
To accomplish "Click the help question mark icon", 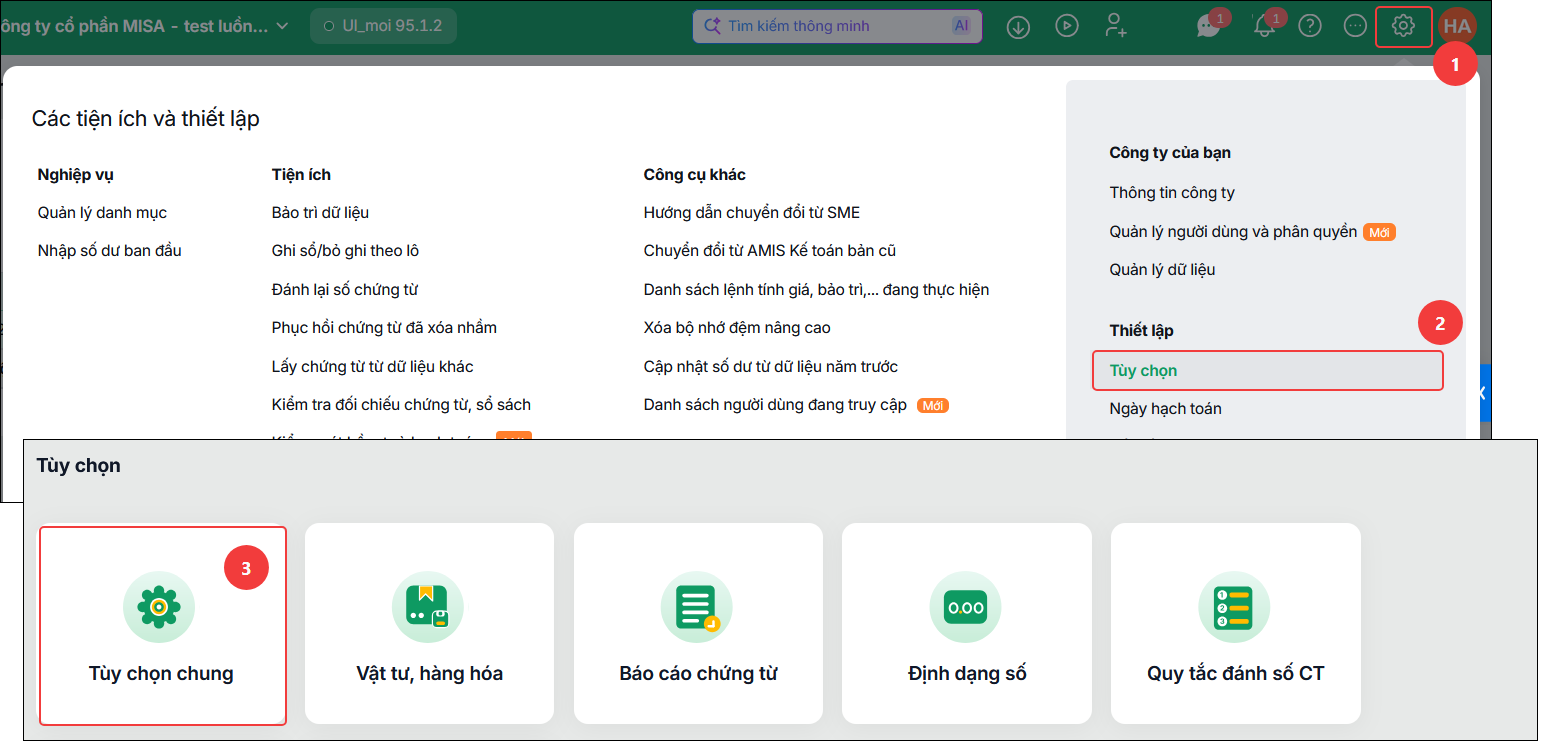I will (1309, 26).
